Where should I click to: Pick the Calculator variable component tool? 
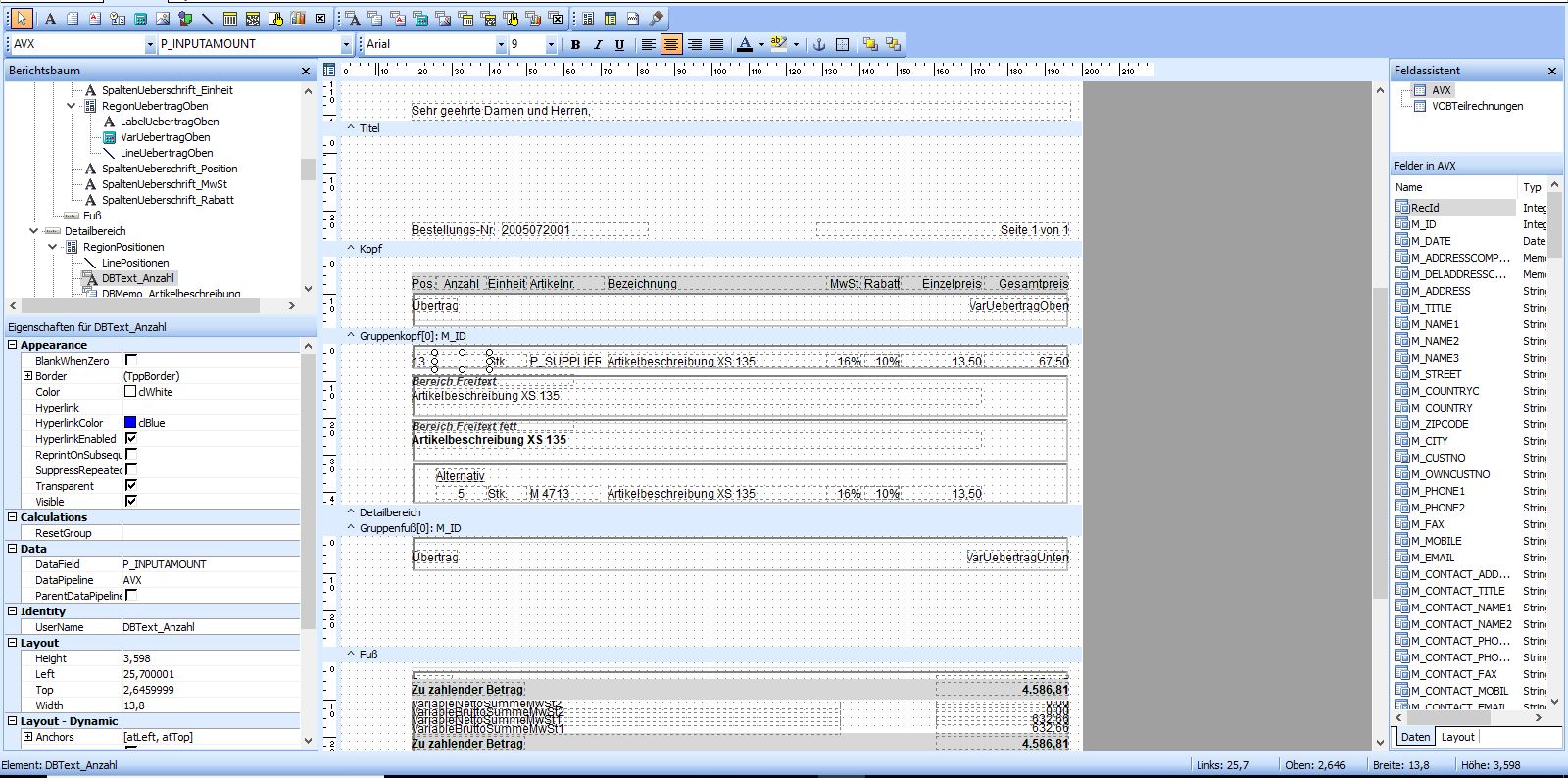[140, 19]
